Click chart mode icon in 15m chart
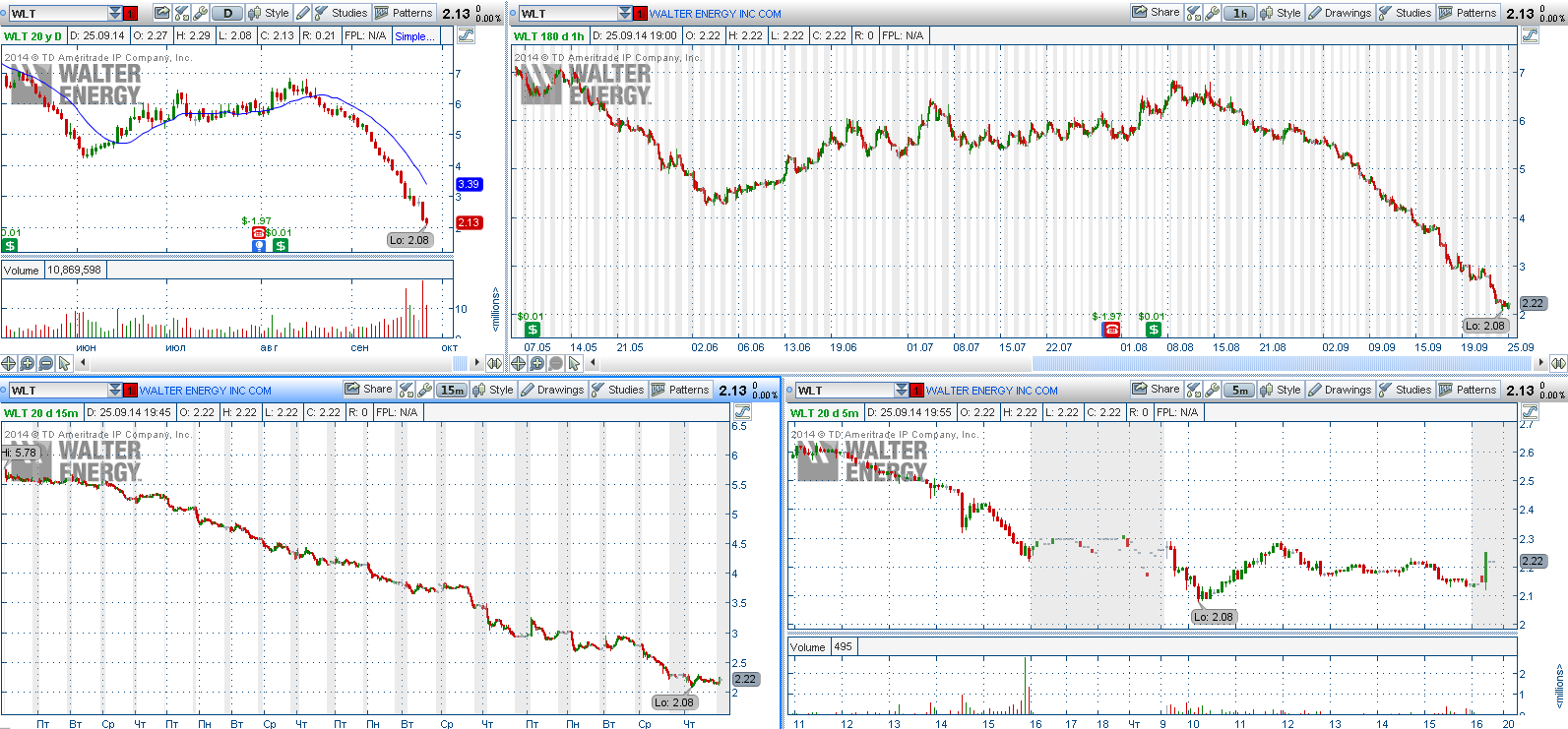1568x729 pixels. [742, 412]
